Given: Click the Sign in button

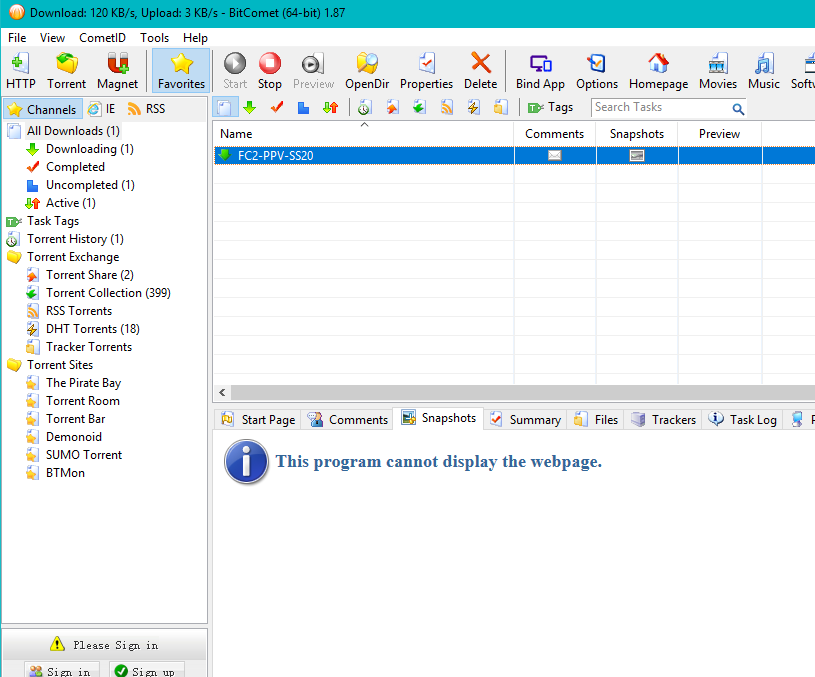Looking at the screenshot, I should [x=60, y=671].
